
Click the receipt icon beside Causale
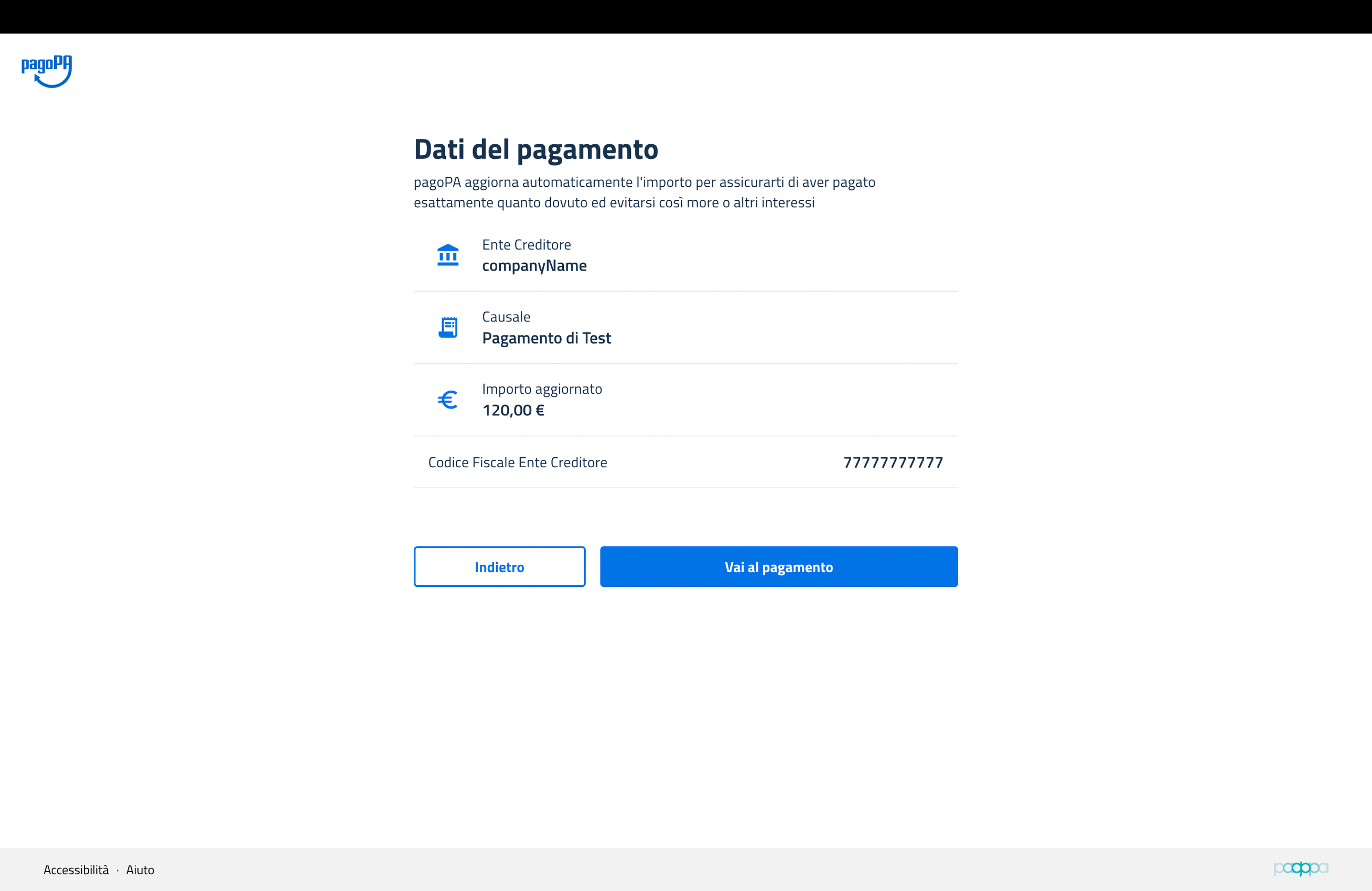tap(447, 327)
